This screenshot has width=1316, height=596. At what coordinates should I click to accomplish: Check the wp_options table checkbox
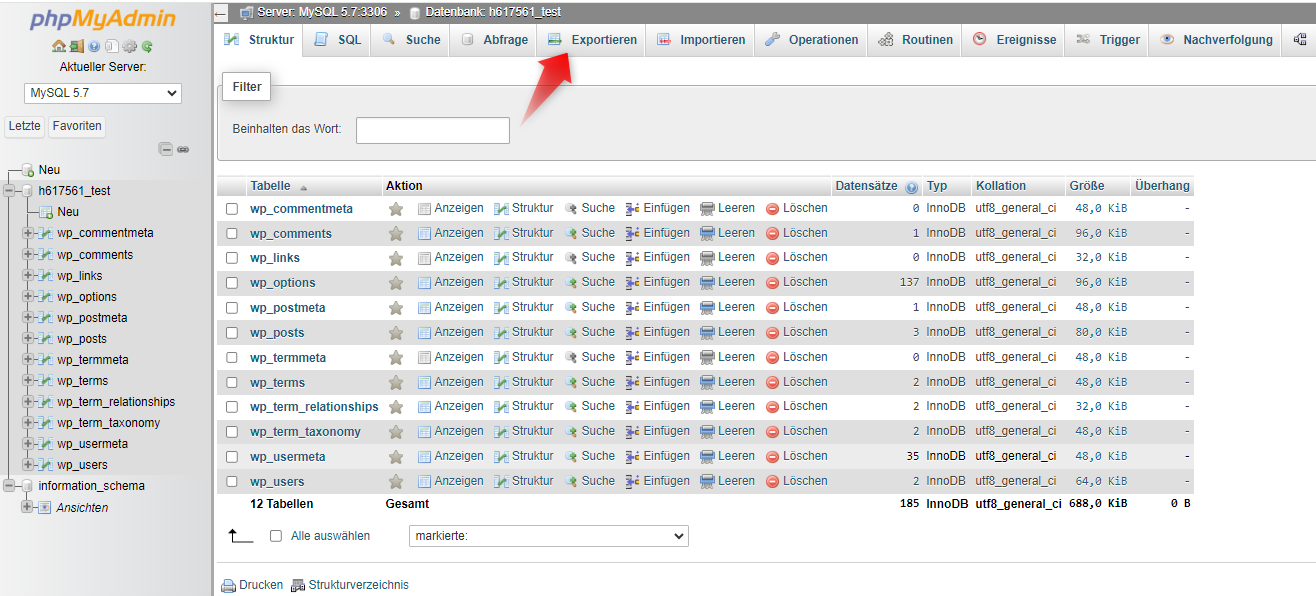tap(232, 283)
